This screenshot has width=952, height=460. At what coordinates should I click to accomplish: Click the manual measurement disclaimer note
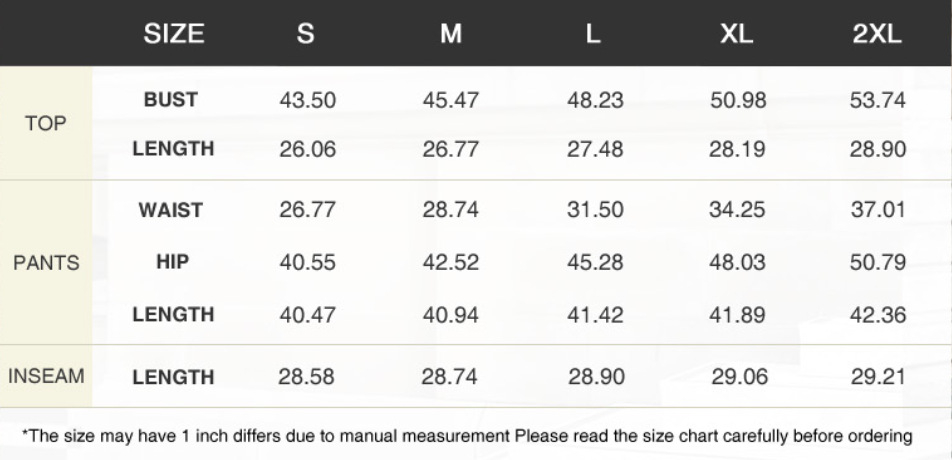coord(467,436)
